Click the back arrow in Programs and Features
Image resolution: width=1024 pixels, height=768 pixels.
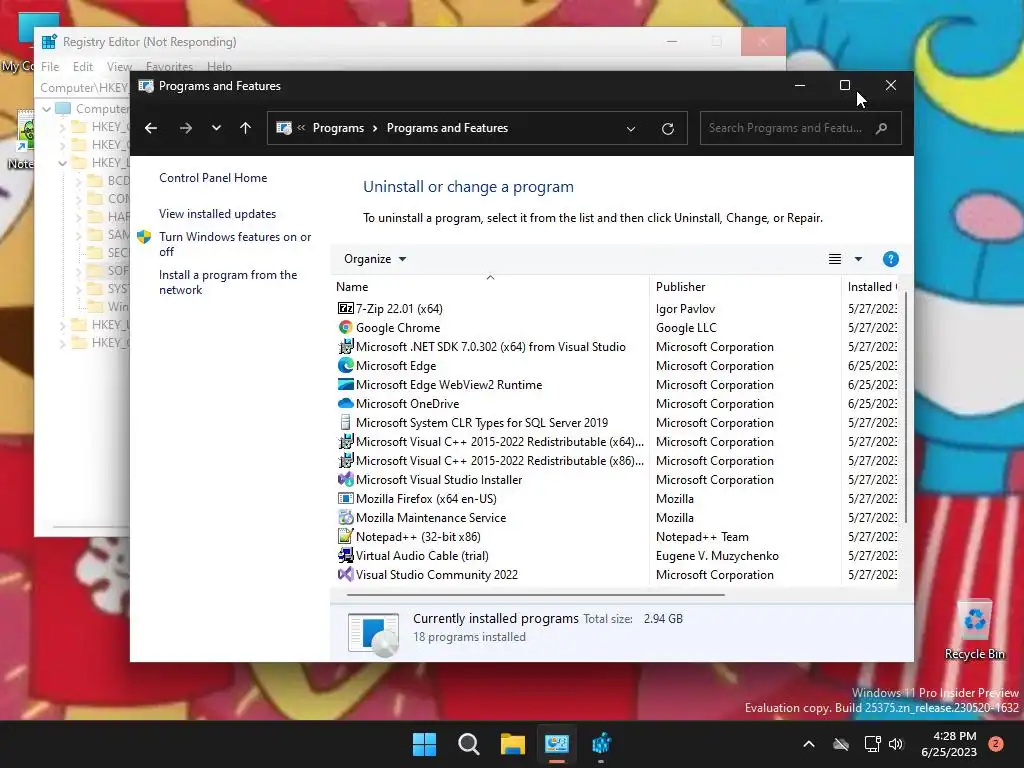151,128
